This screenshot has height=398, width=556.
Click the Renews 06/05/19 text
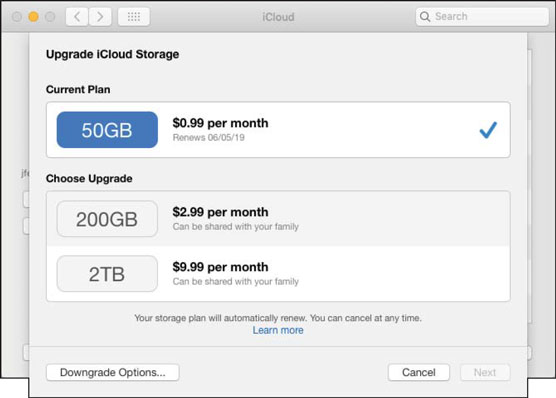(208, 138)
